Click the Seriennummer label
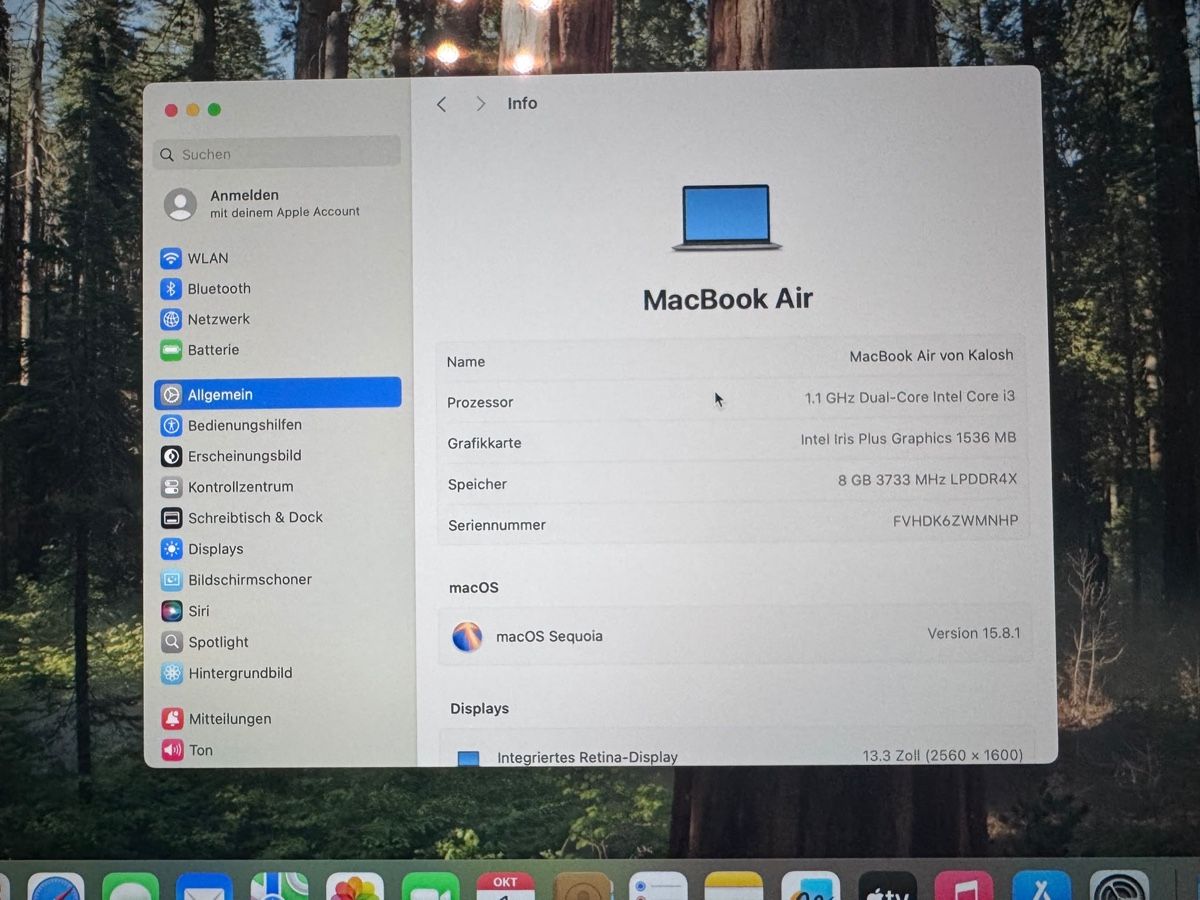This screenshot has height=900, width=1200. (x=497, y=525)
